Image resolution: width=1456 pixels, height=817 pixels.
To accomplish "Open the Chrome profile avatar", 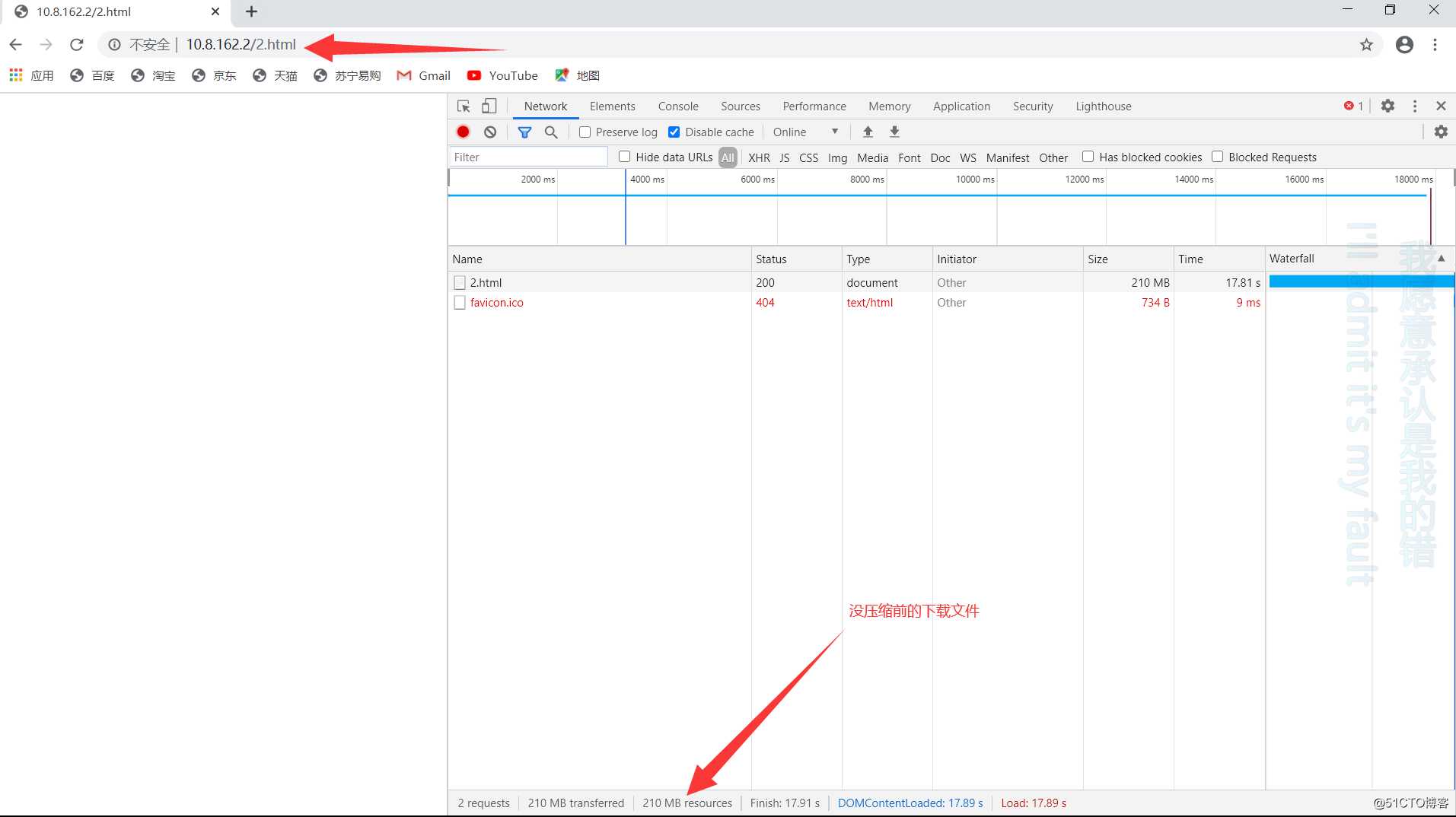I will [x=1404, y=44].
